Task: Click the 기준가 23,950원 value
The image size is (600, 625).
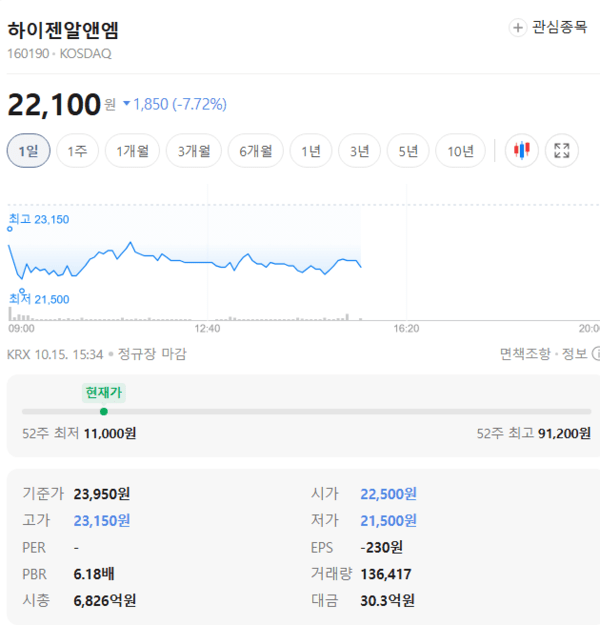Action: tap(102, 494)
